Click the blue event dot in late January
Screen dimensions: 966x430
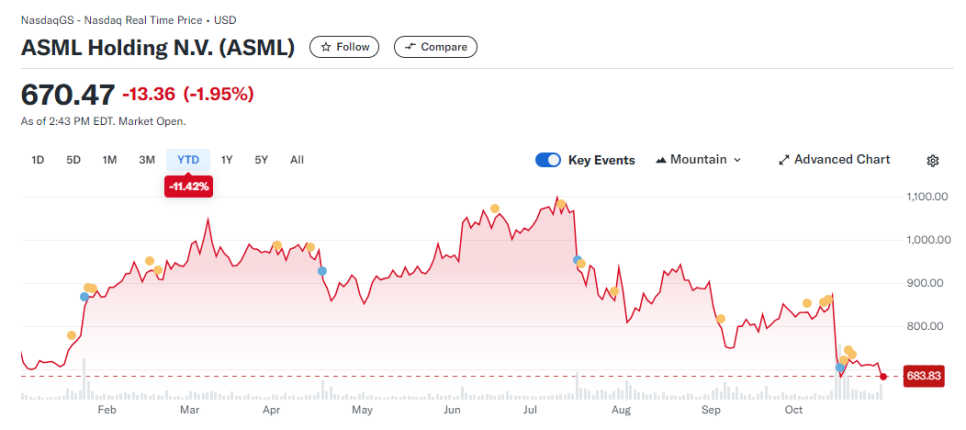click(x=84, y=296)
